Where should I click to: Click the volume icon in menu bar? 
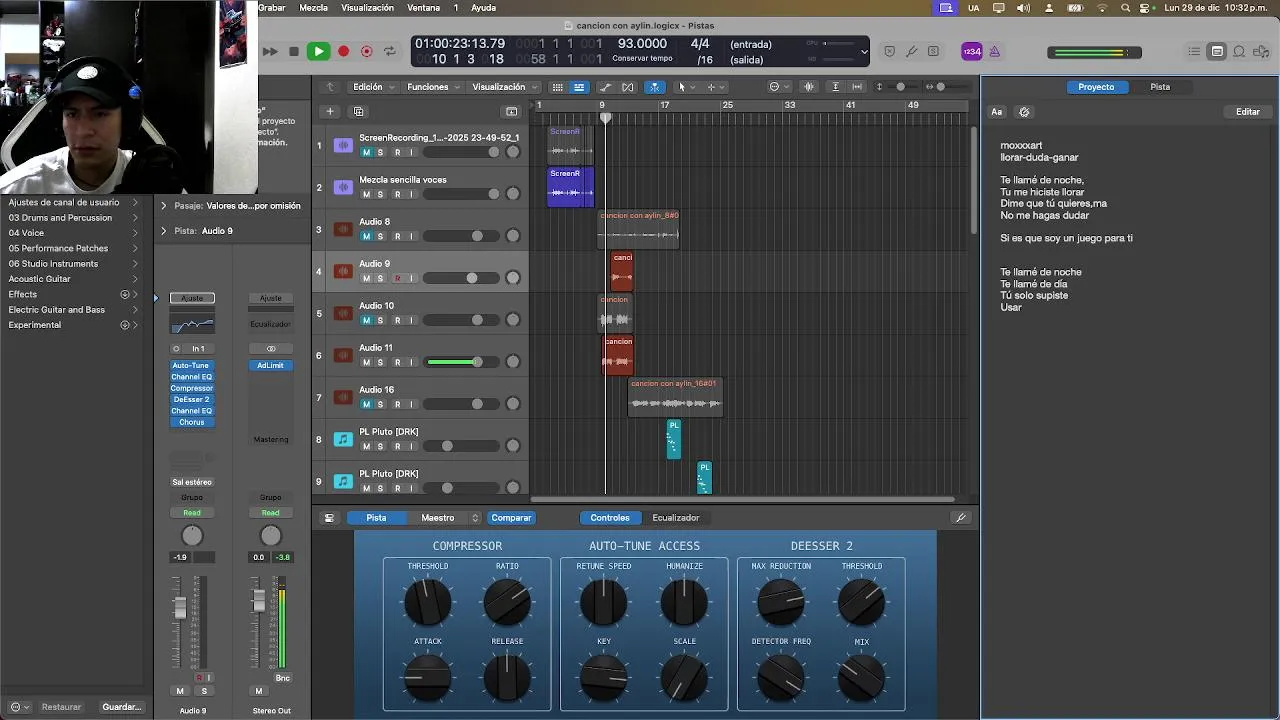point(1023,8)
